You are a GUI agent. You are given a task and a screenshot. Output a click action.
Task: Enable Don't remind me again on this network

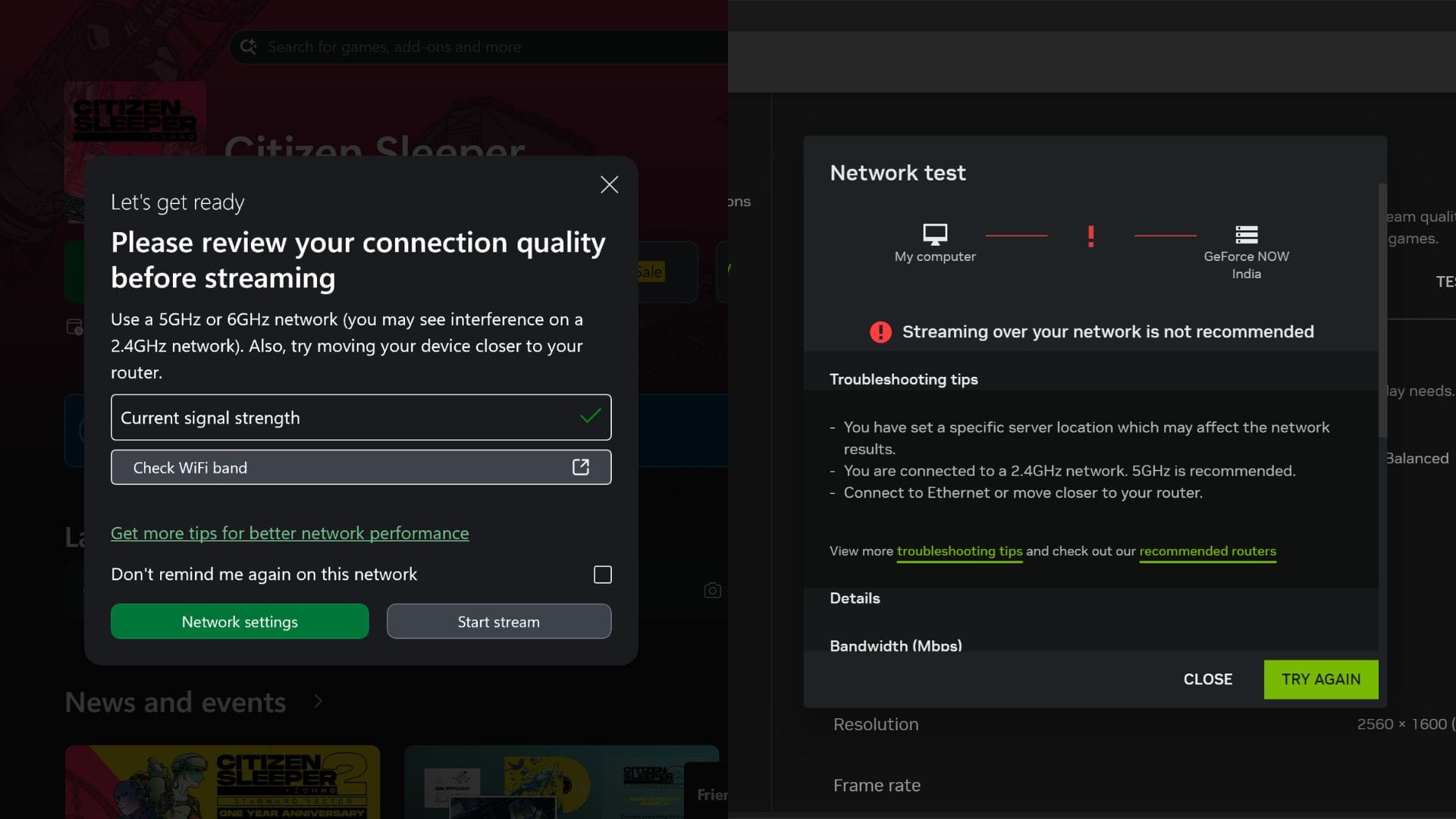[602, 575]
